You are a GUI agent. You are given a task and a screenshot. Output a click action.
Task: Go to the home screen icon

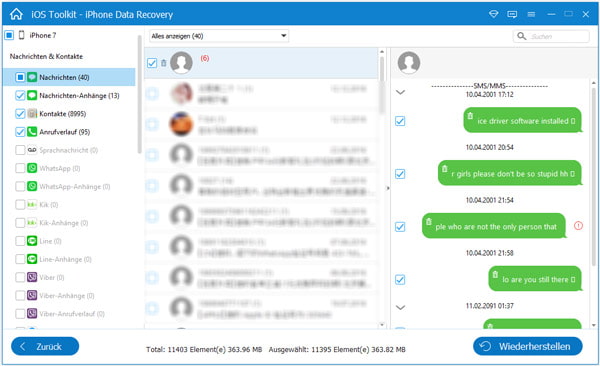[16, 15]
